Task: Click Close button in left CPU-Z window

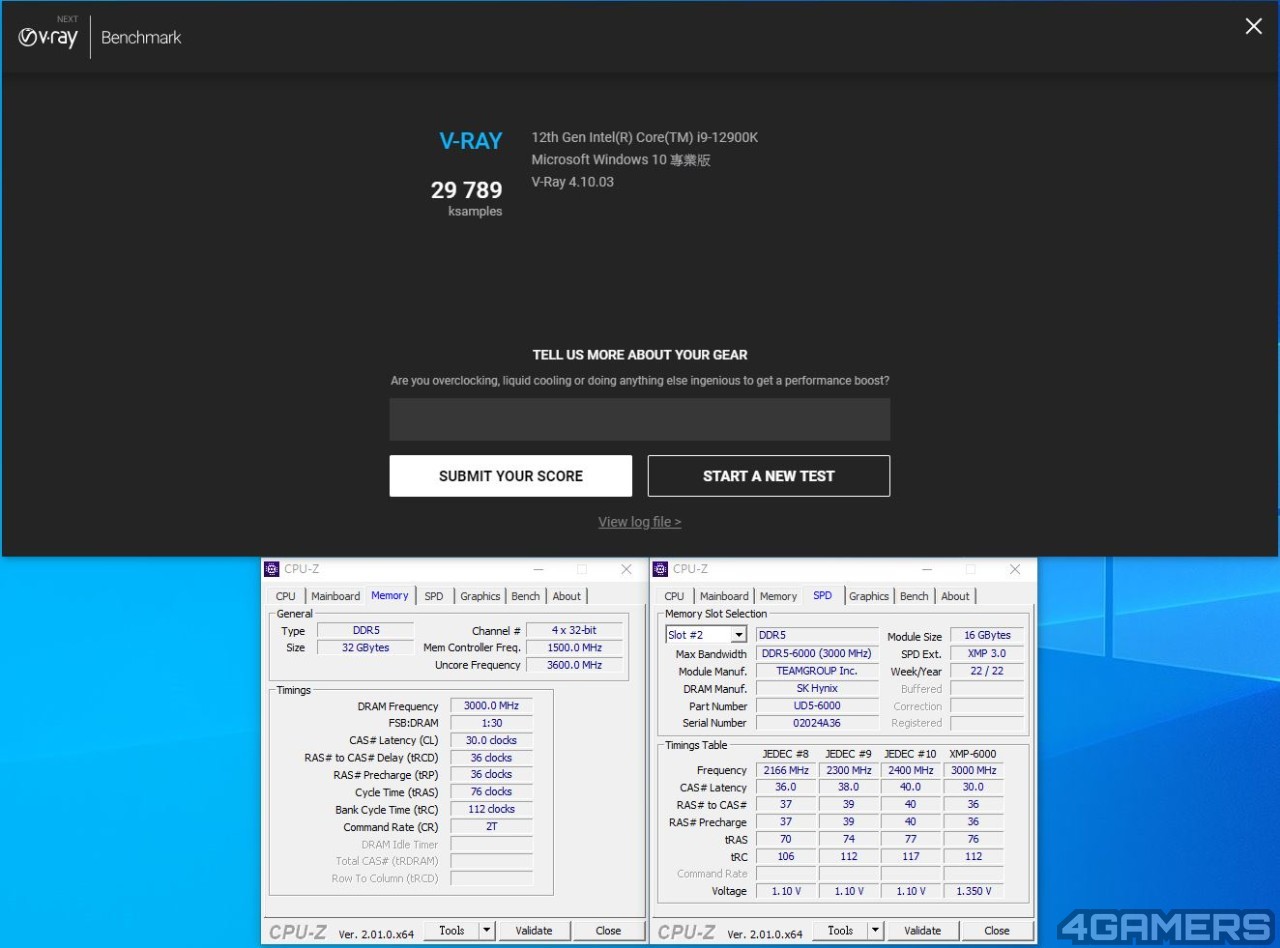Action: 608,930
